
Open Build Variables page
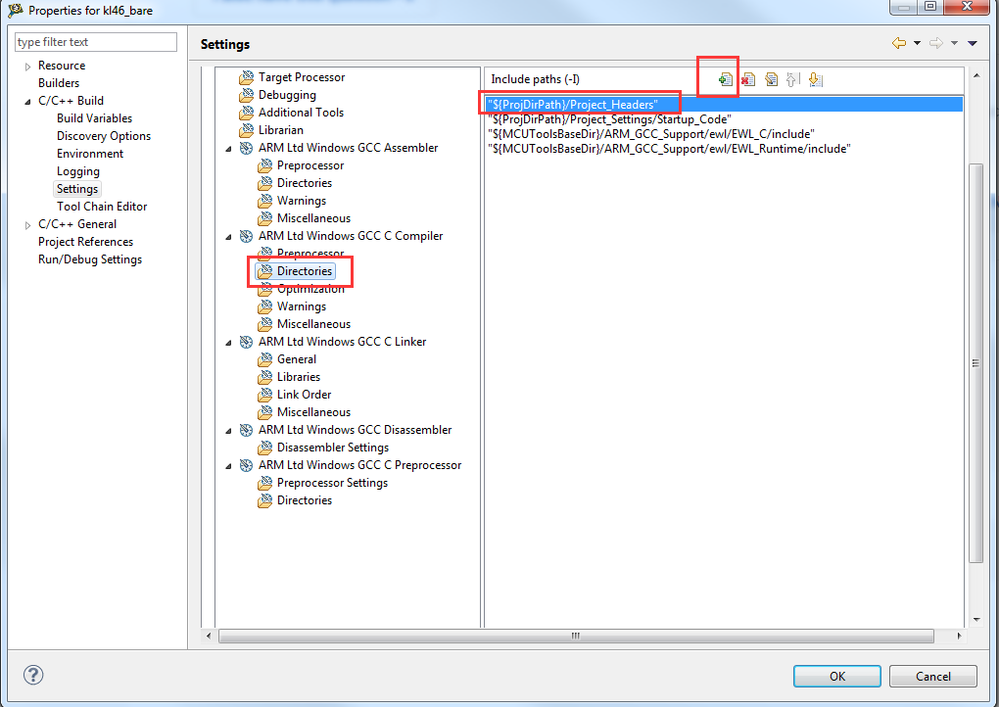(94, 118)
